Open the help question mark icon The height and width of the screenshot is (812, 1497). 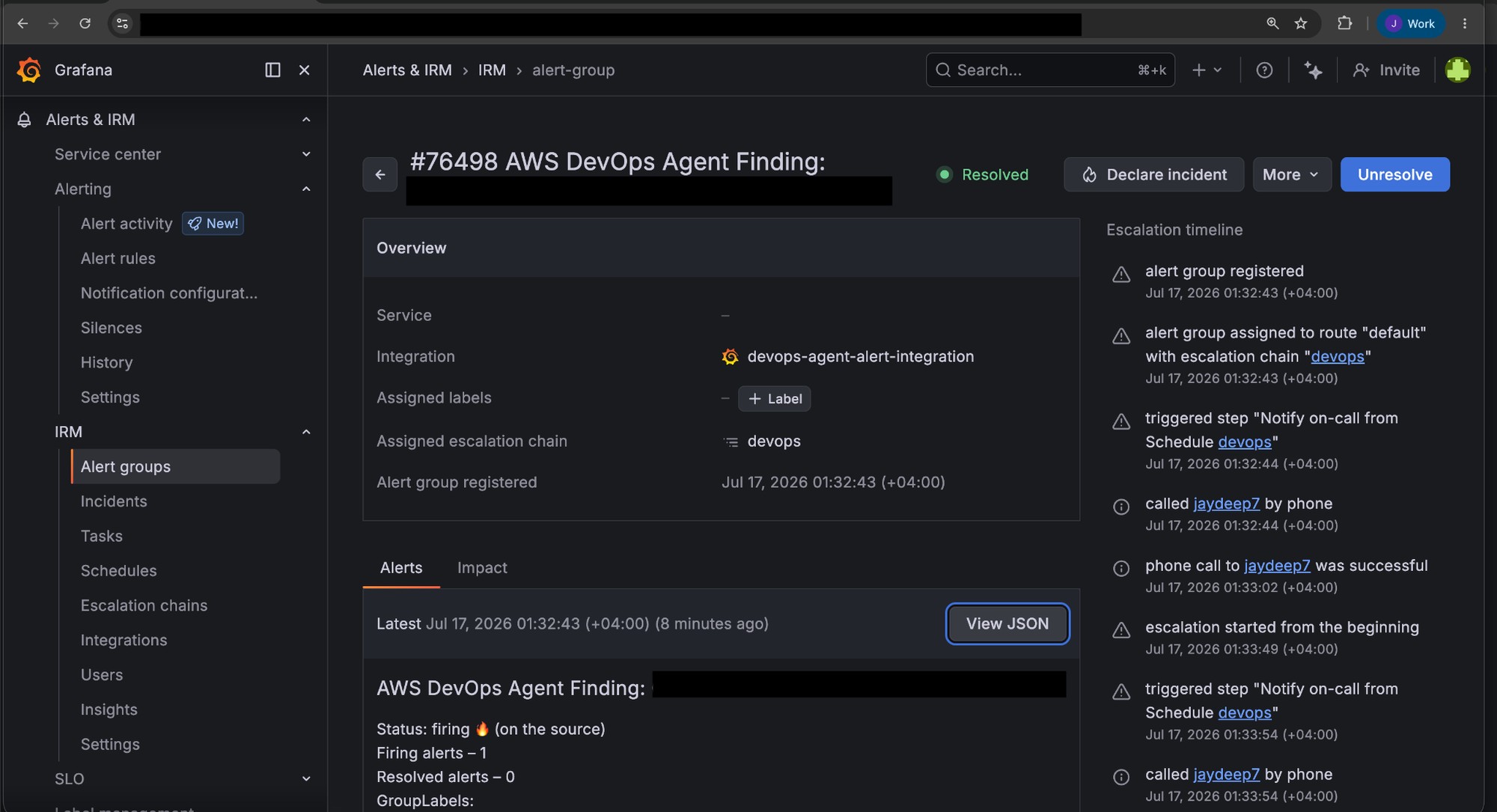(1264, 70)
